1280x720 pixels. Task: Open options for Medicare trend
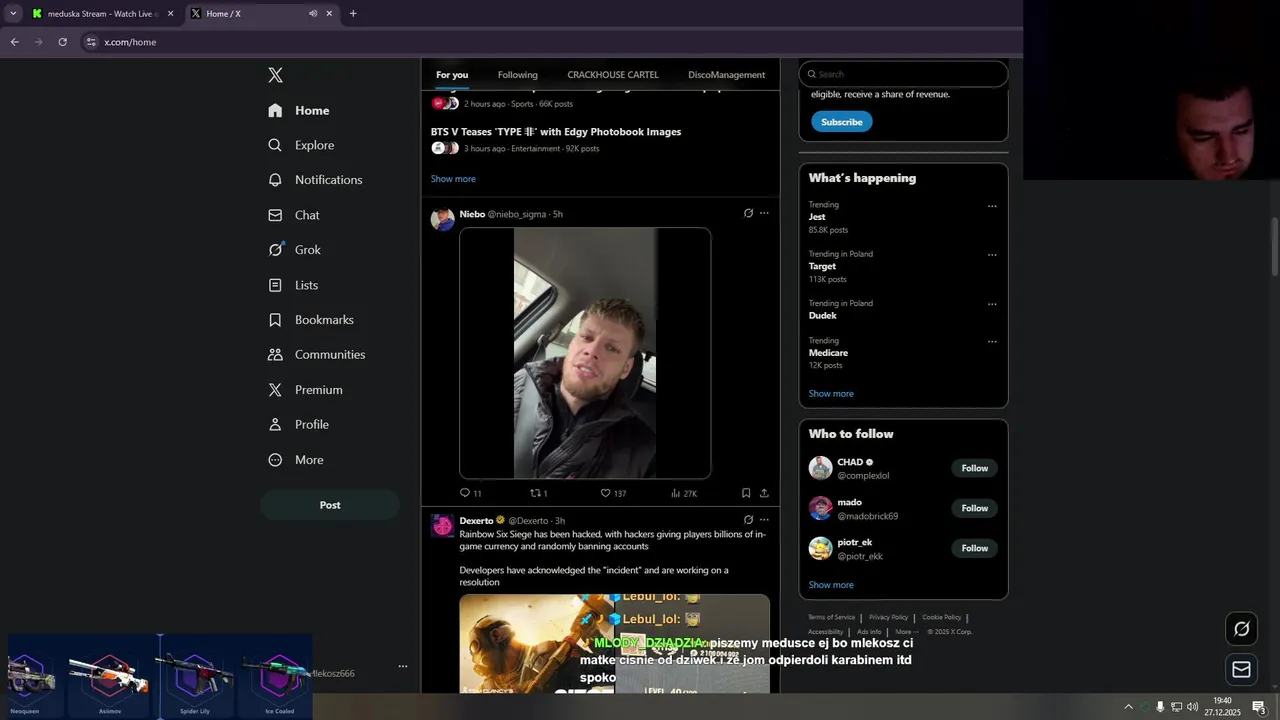click(992, 342)
